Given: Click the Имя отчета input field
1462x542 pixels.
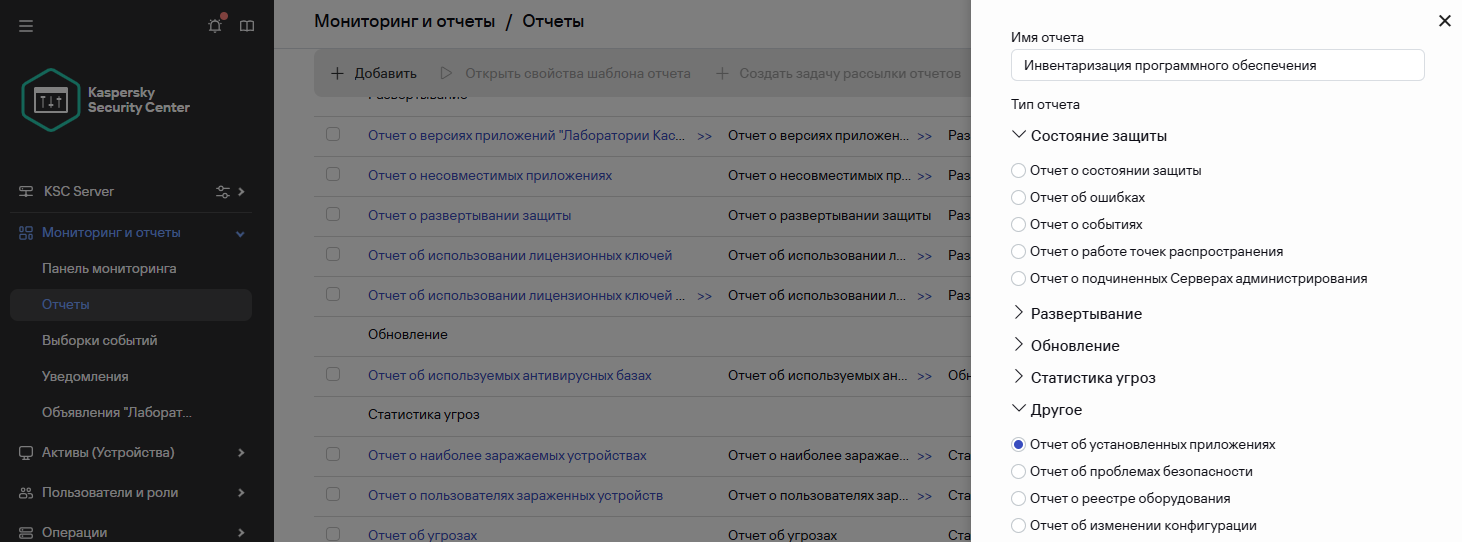Looking at the screenshot, I should (x=1217, y=66).
